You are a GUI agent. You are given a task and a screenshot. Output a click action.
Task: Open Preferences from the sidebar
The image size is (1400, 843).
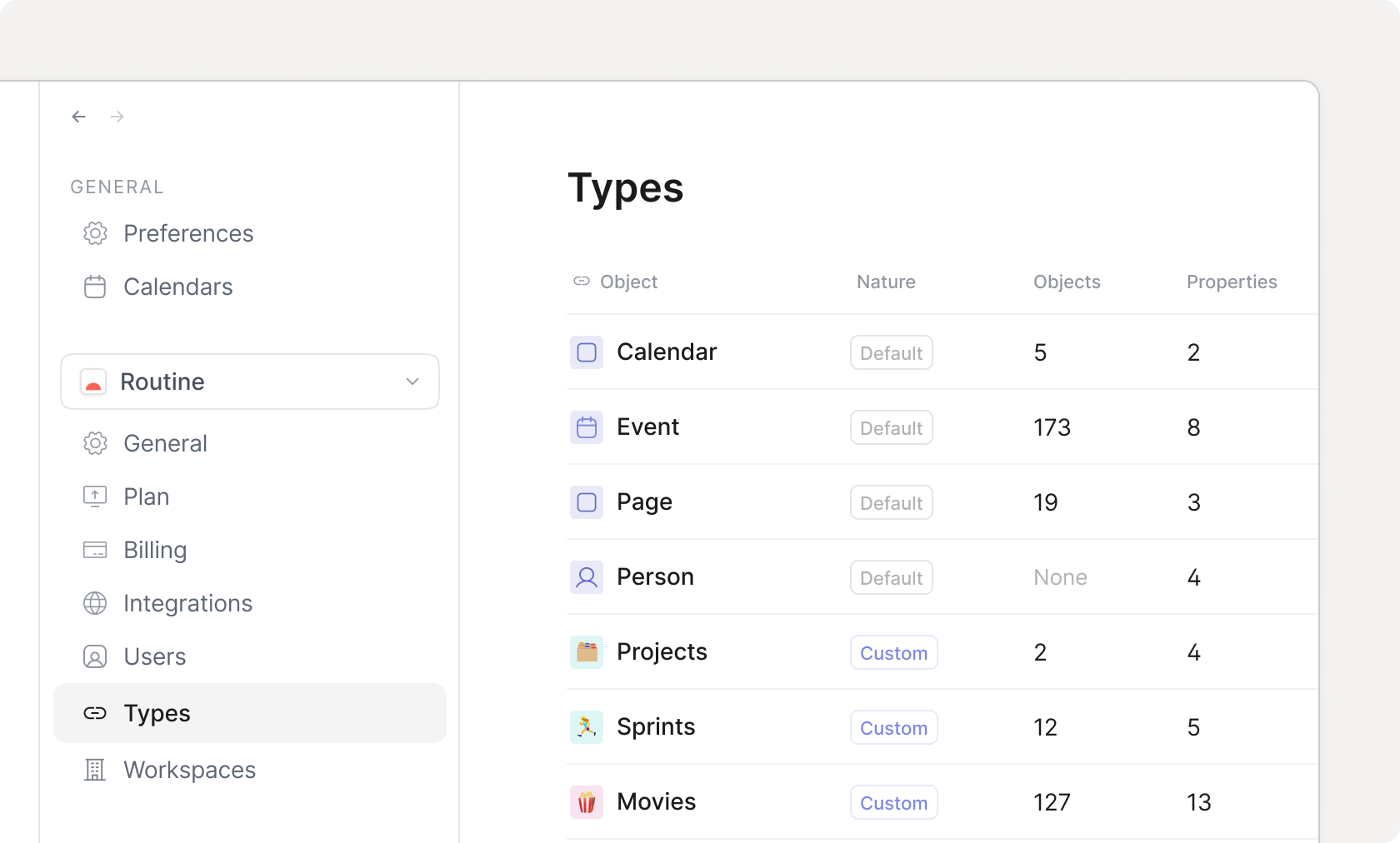[188, 233]
